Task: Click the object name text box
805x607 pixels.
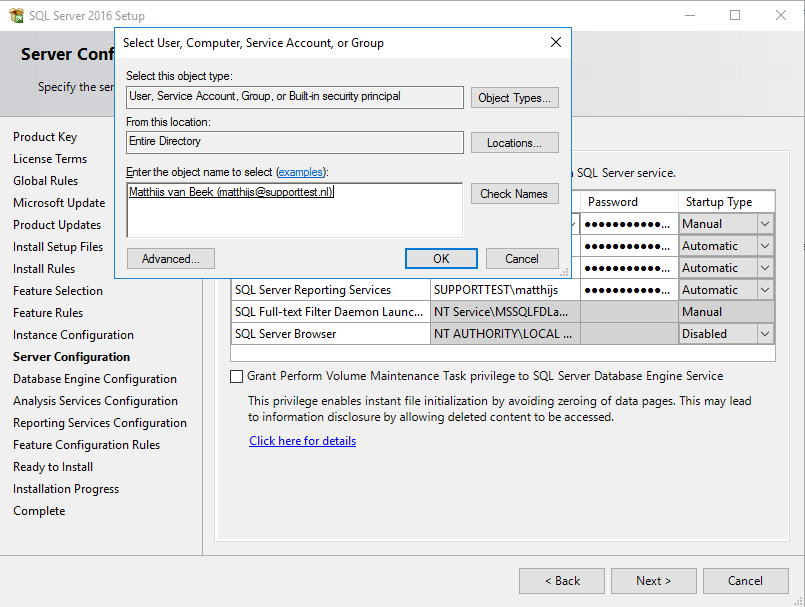Action: pyautogui.click(x=295, y=210)
